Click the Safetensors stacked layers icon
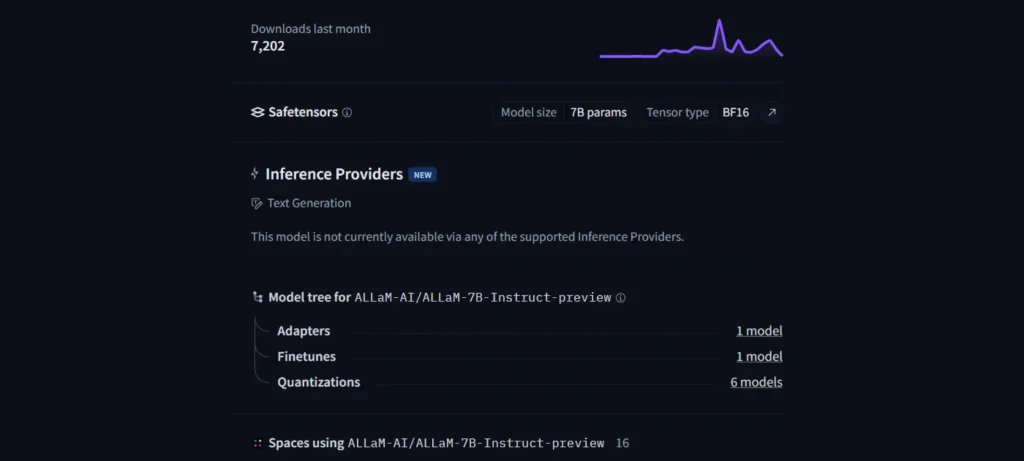The width and height of the screenshot is (1024, 461). click(x=257, y=112)
